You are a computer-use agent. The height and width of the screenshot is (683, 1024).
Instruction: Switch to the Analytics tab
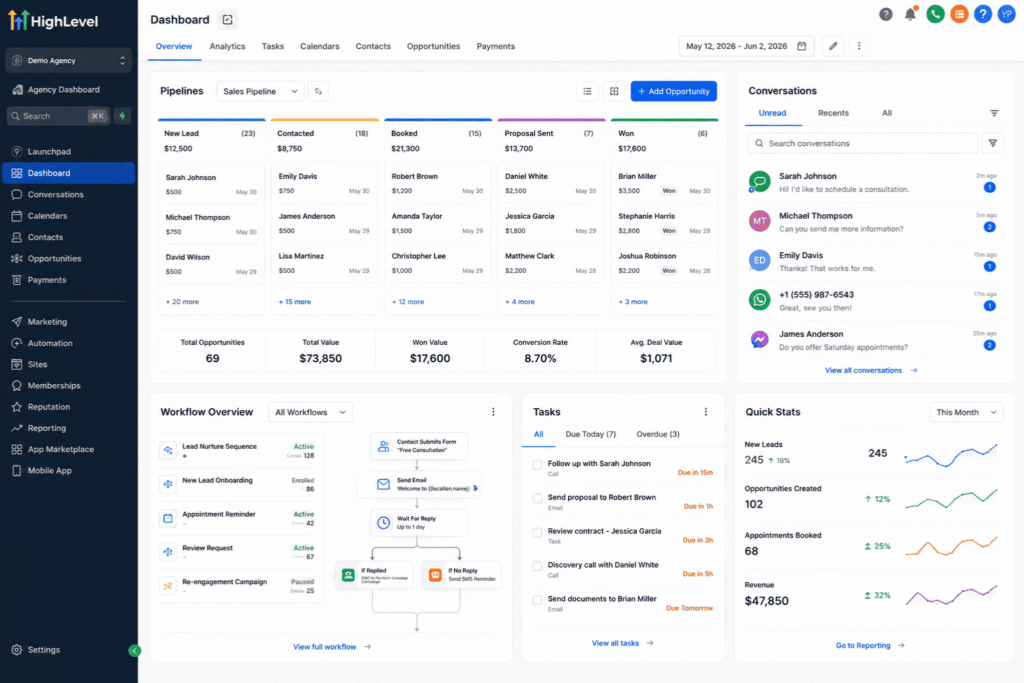point(227,46)
